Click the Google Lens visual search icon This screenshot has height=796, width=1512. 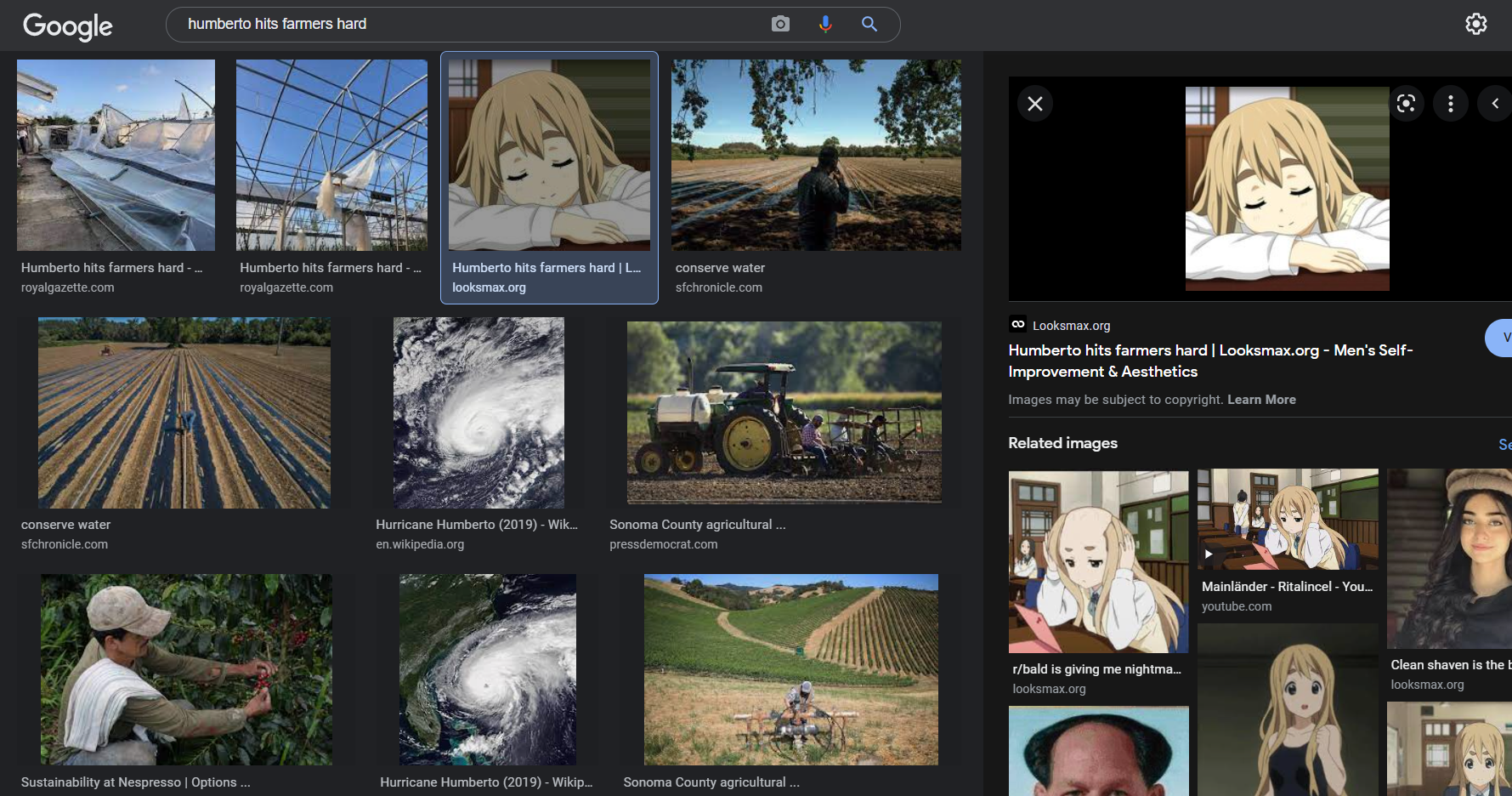tap(1406, 104)
